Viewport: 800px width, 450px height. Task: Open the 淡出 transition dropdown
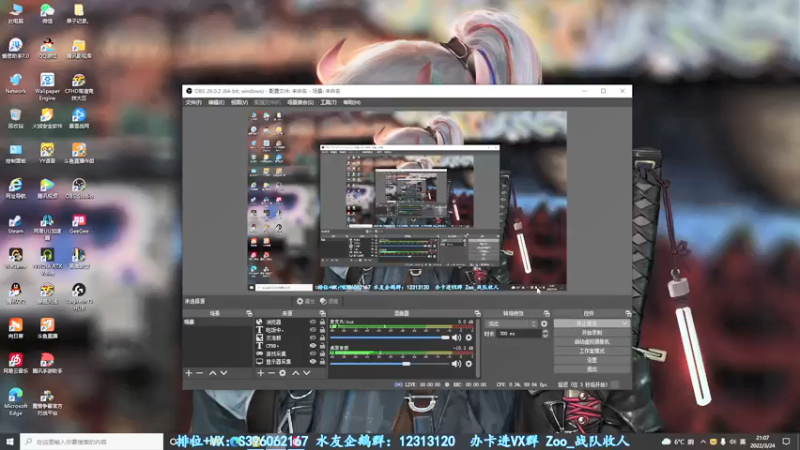click(x=511, y=323)
